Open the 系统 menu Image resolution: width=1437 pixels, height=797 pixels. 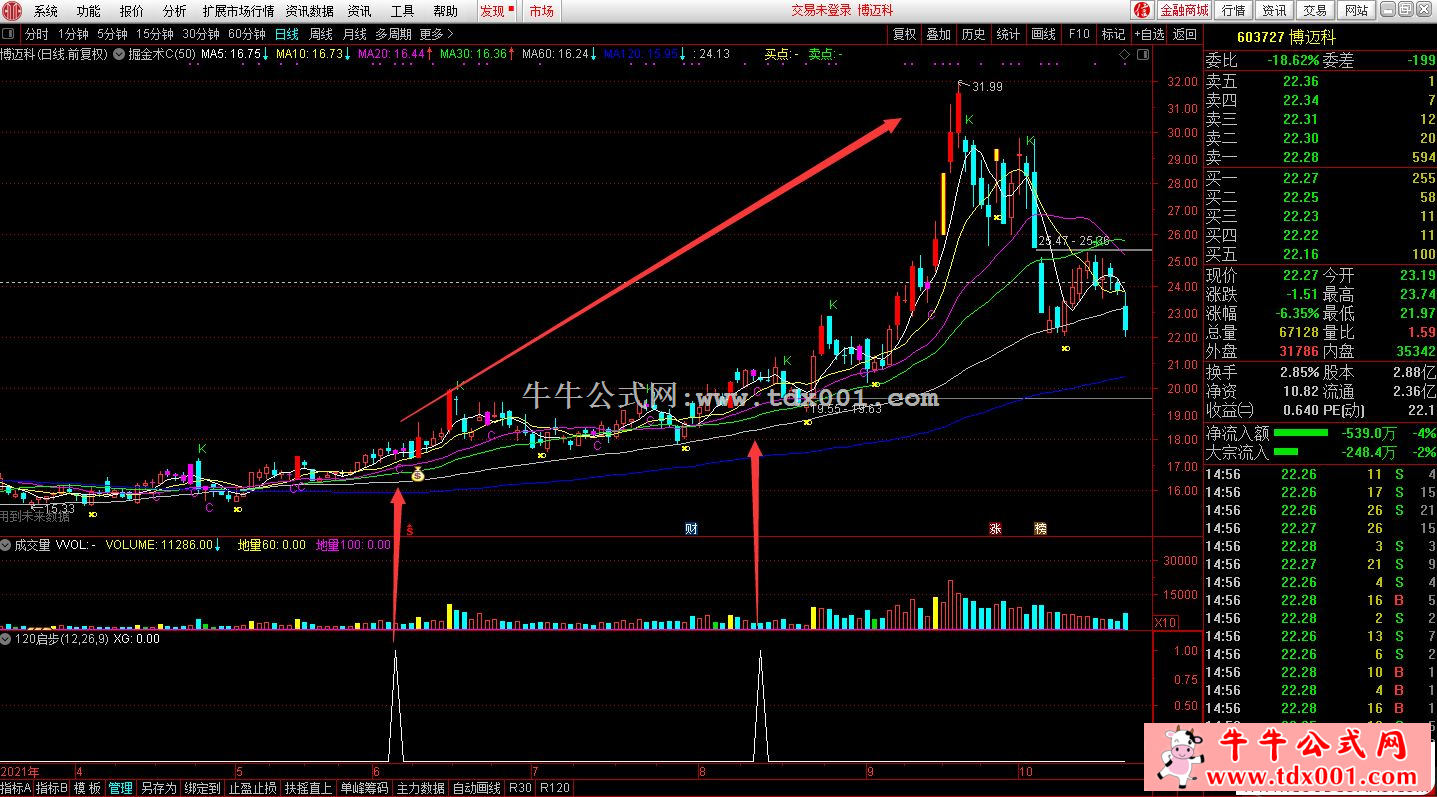coord(46,11)
